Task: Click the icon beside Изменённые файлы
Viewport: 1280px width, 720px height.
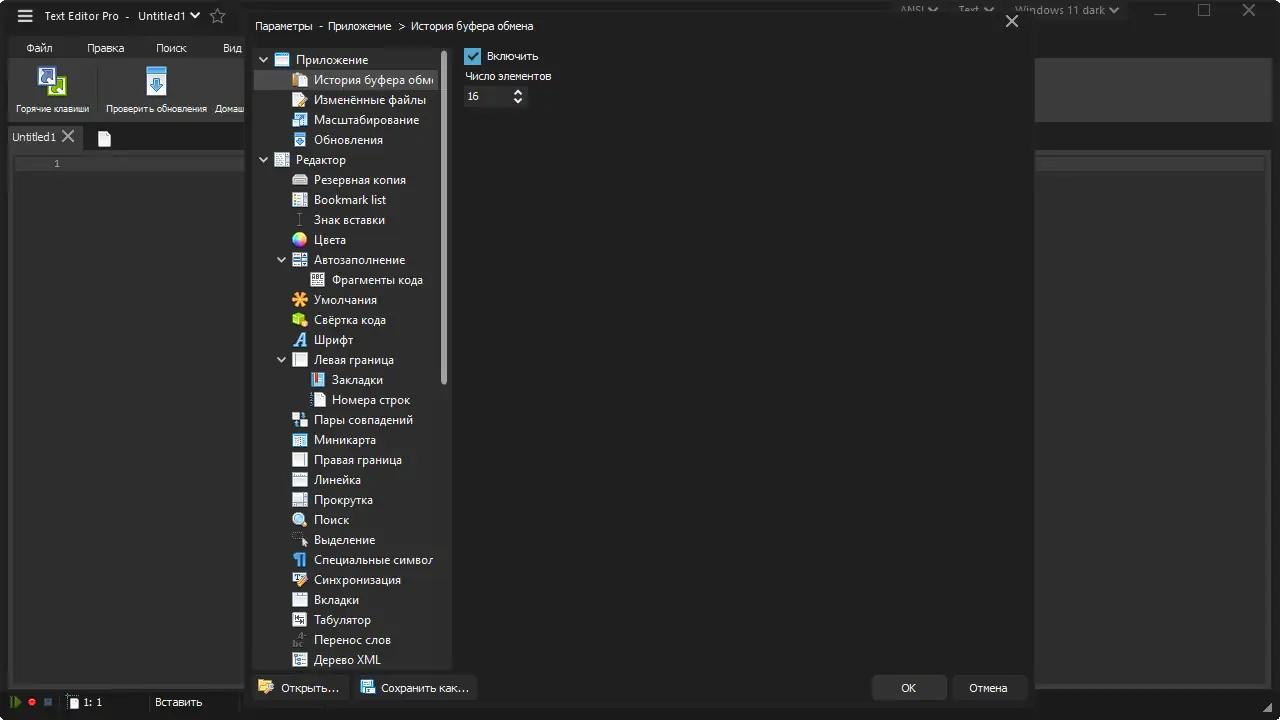Action: [x=299, y=100]
